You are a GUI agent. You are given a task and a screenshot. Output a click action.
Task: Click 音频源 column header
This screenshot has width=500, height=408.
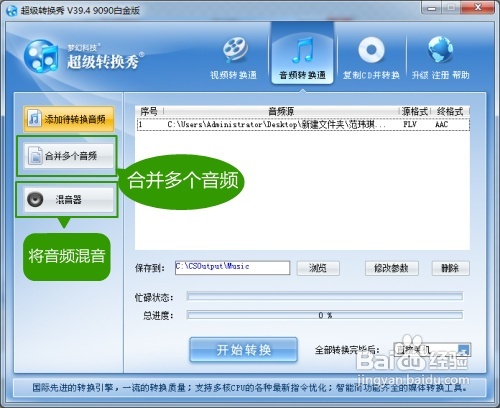[281, 111]
